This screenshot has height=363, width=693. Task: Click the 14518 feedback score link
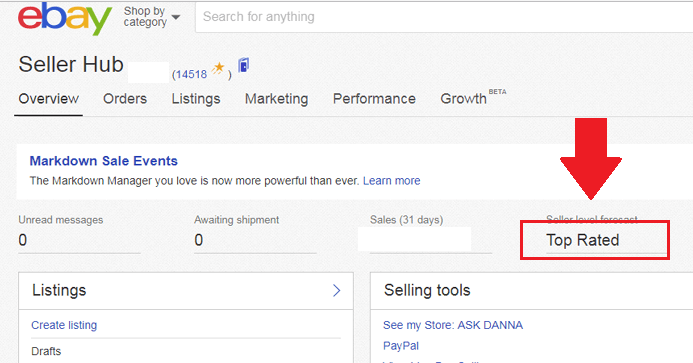click(x=190, y=74)
